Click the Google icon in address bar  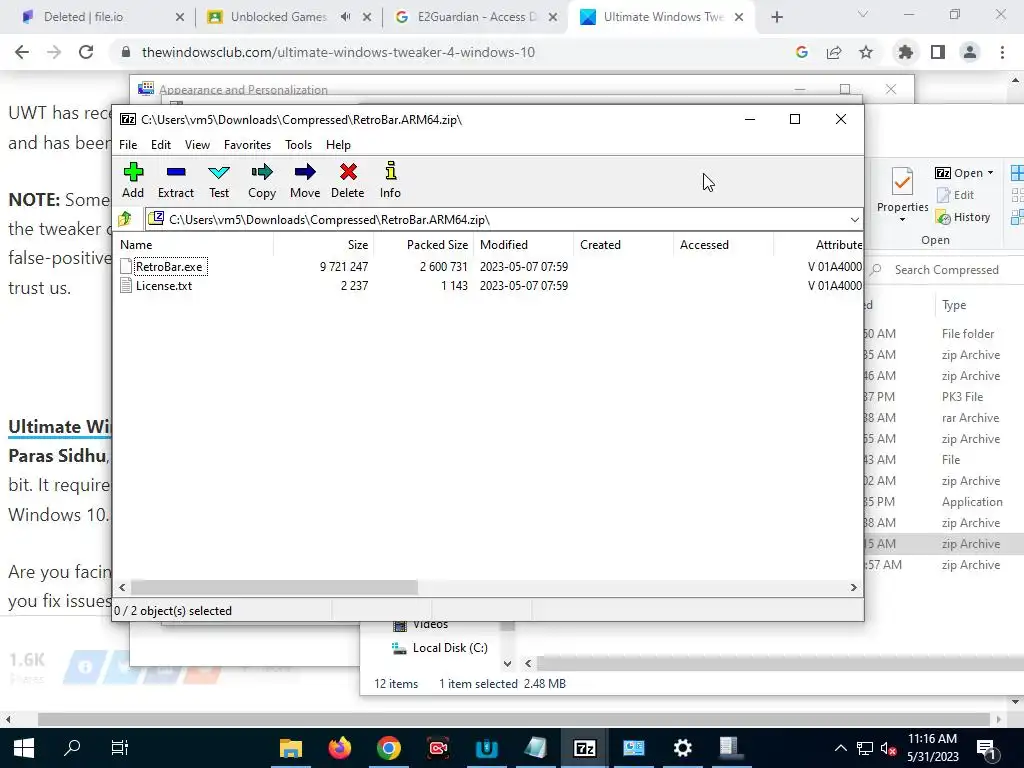tap(802, 52)
